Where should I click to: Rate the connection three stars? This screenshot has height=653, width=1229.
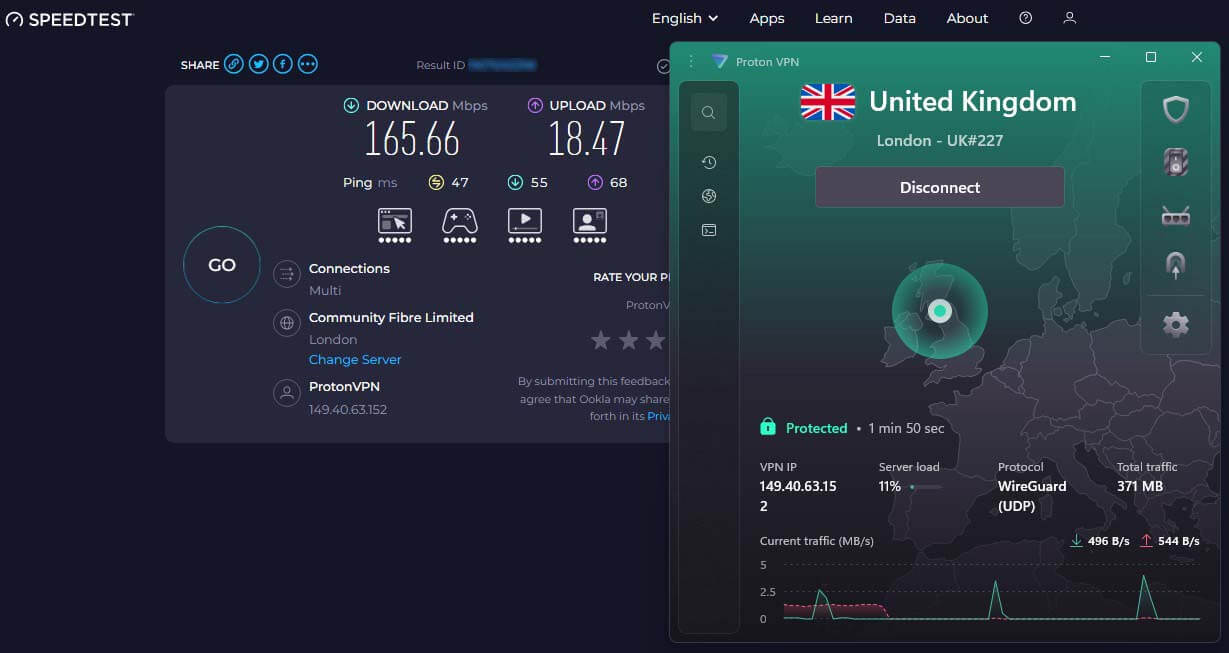655,341
